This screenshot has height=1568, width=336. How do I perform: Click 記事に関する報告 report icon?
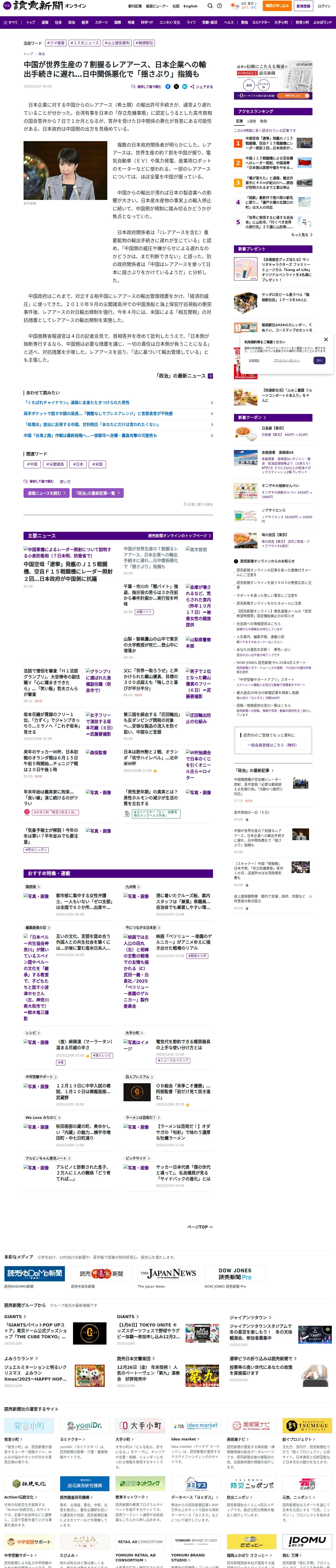click(198, 504)
